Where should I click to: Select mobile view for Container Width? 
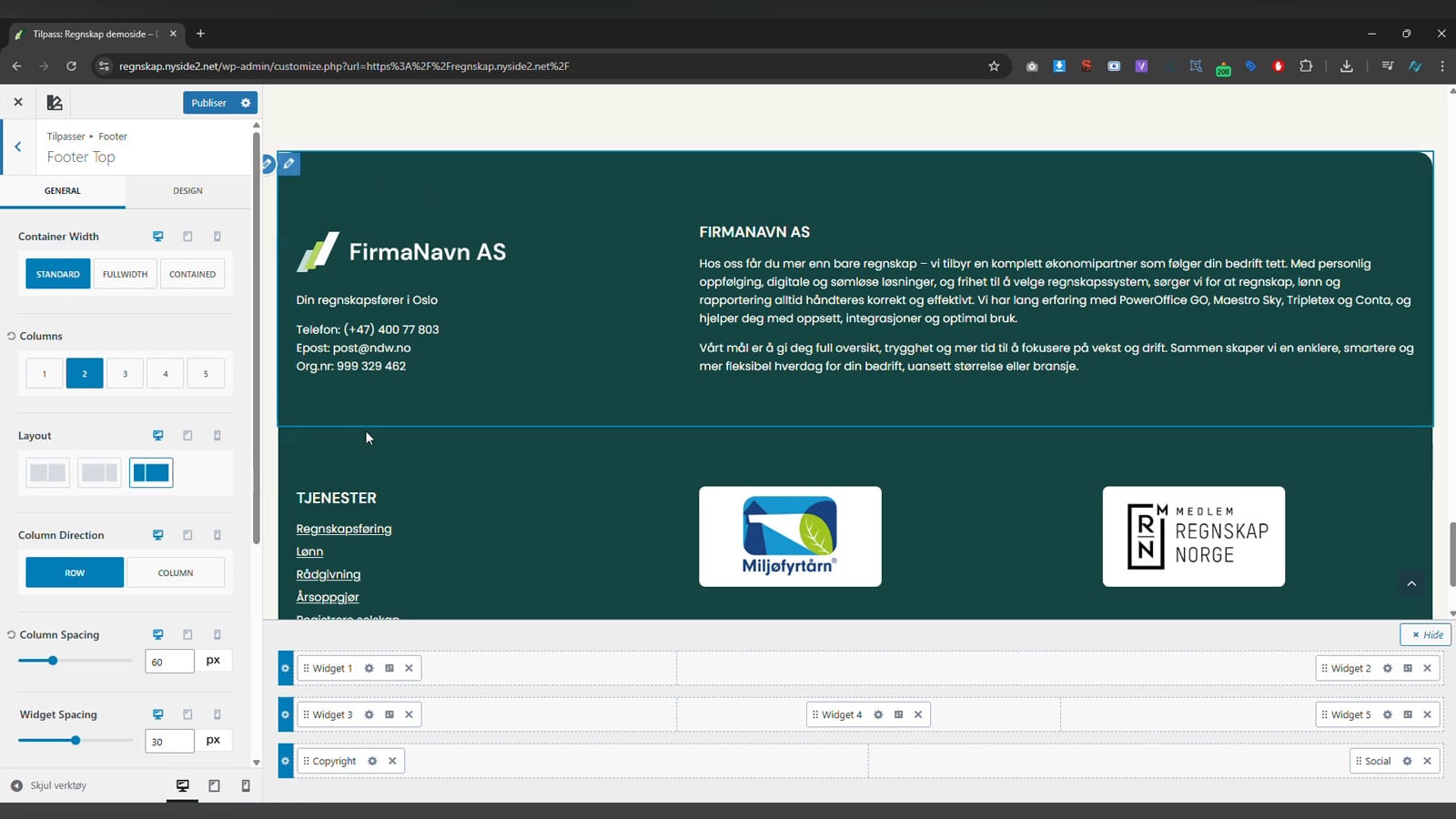(217, 237)
